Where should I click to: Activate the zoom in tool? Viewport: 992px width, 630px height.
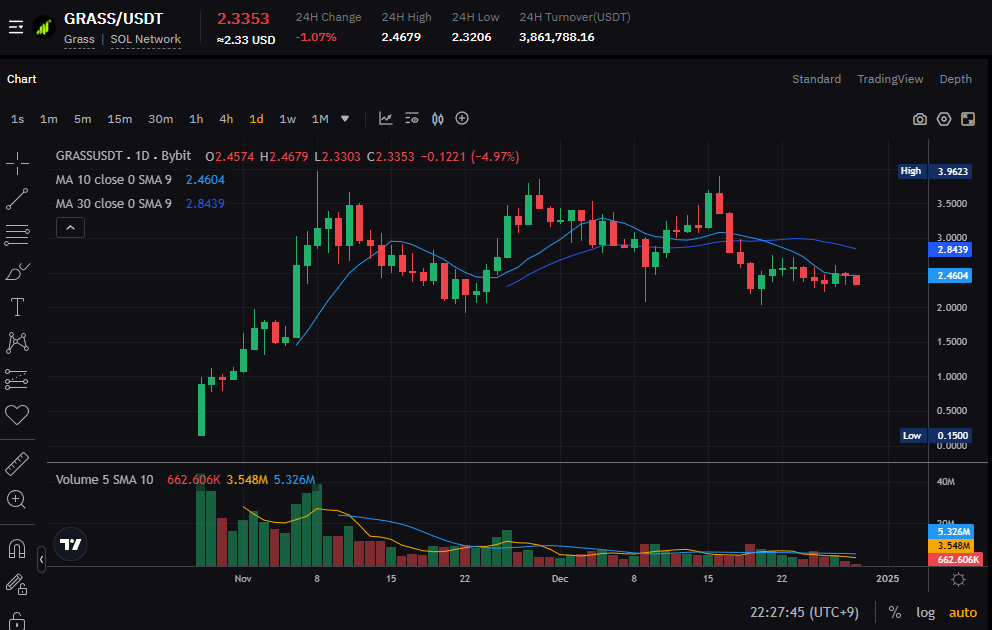(x=16, y=499)
